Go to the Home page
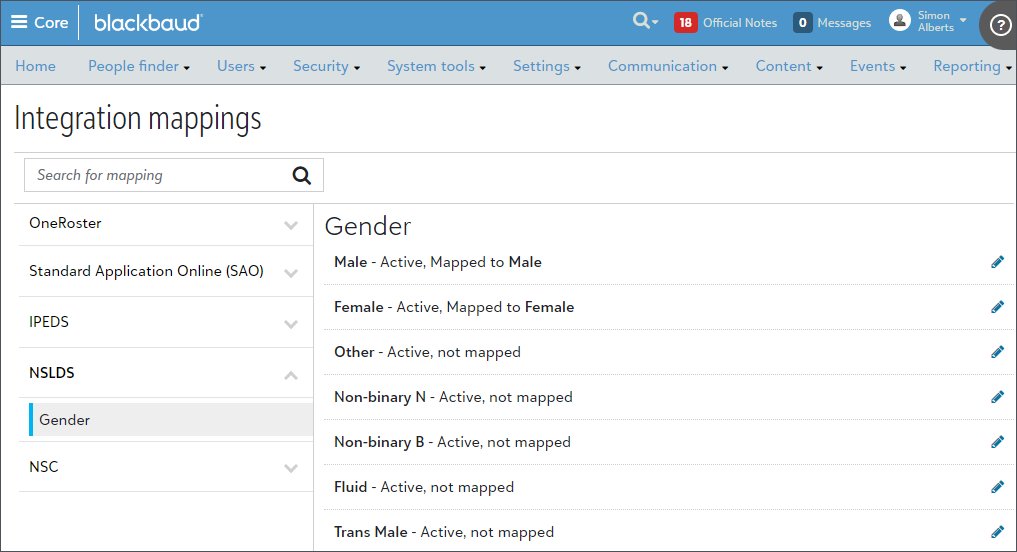Viewport: 1017px width, 552px height. coord(36,66)
